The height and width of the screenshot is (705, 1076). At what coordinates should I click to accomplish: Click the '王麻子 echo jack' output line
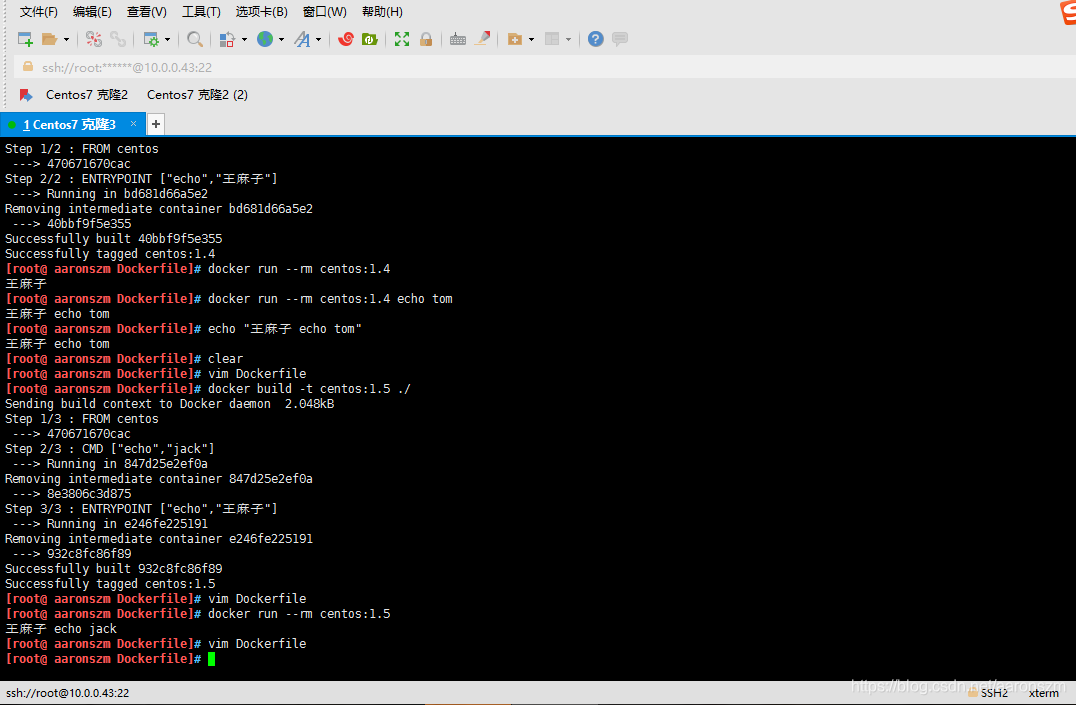pos(61,629)
